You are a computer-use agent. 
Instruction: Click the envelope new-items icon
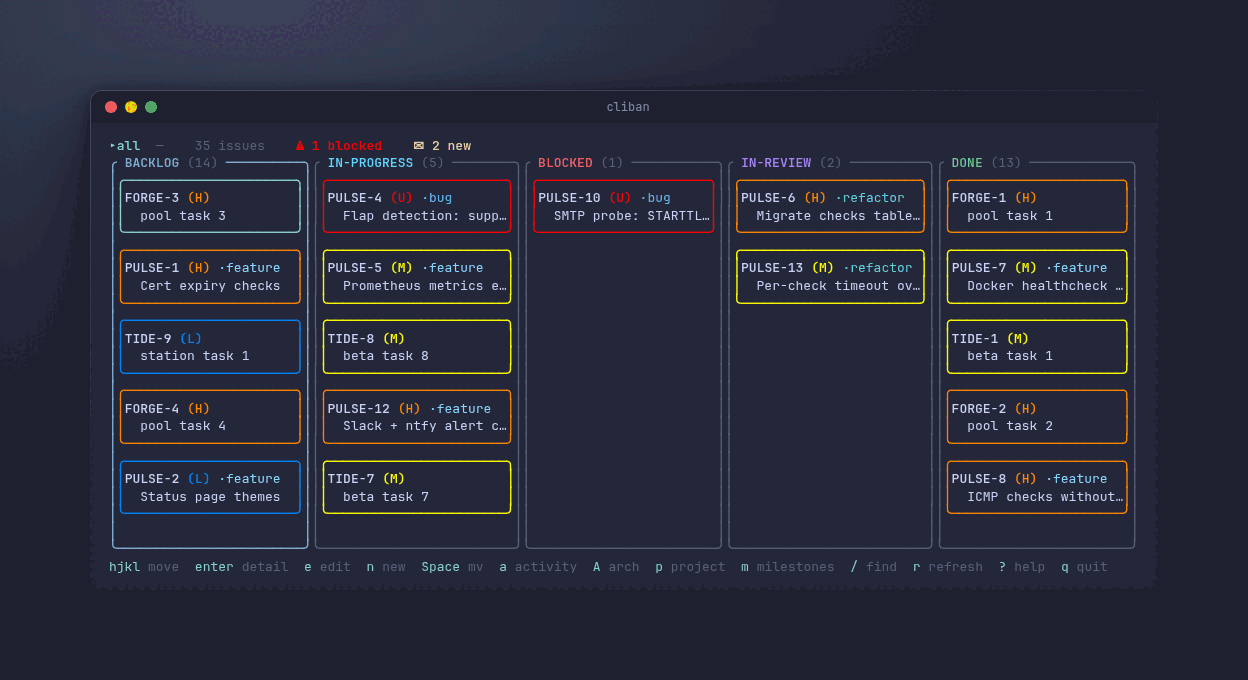[x=419, y=146]
